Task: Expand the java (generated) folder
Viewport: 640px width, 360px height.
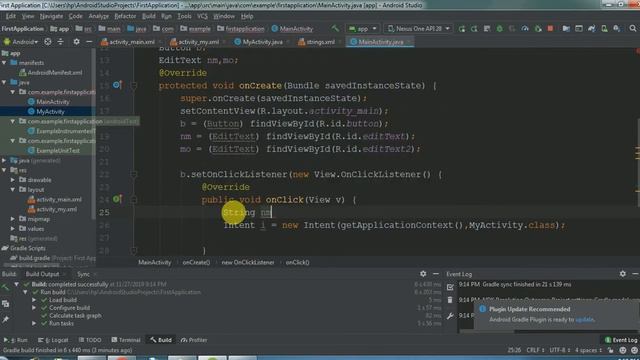Action: [4, 160]
